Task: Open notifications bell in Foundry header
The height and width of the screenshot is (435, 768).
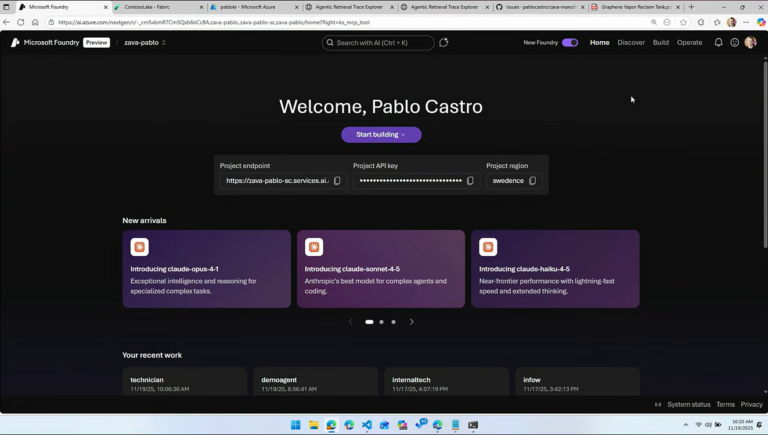Action: [x=718, y=43]
